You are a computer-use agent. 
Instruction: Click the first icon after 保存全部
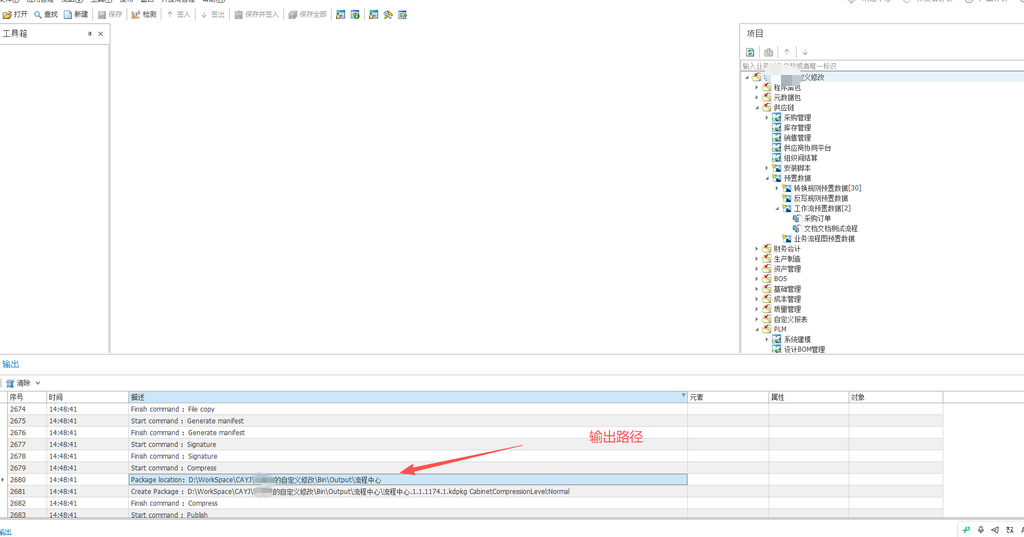coord(340,14)
